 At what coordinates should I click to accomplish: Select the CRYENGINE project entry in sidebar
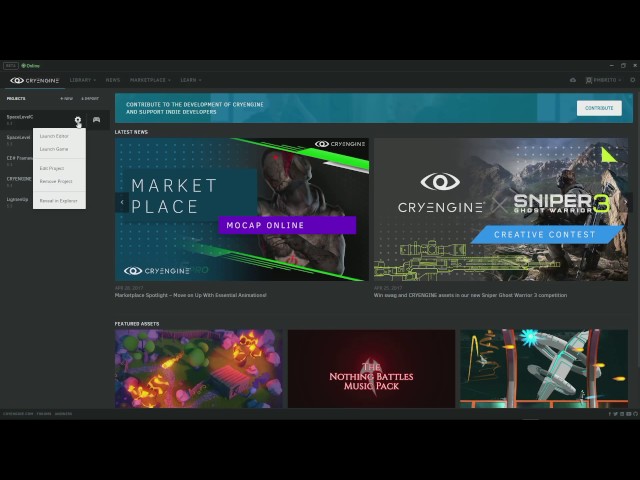17,181
